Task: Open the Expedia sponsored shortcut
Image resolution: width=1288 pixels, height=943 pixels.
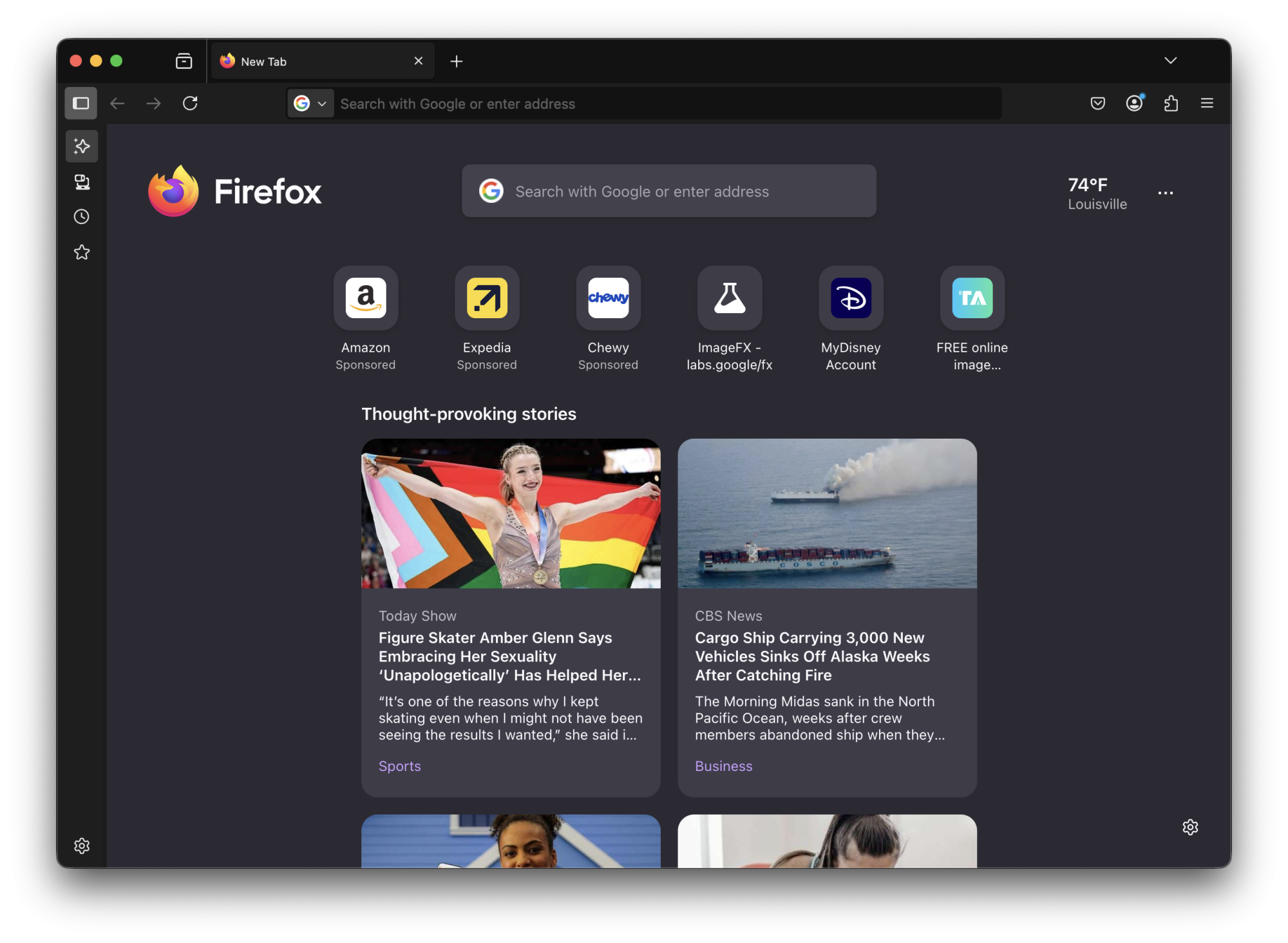Action: pyautogui.click(x=487, y=319)
